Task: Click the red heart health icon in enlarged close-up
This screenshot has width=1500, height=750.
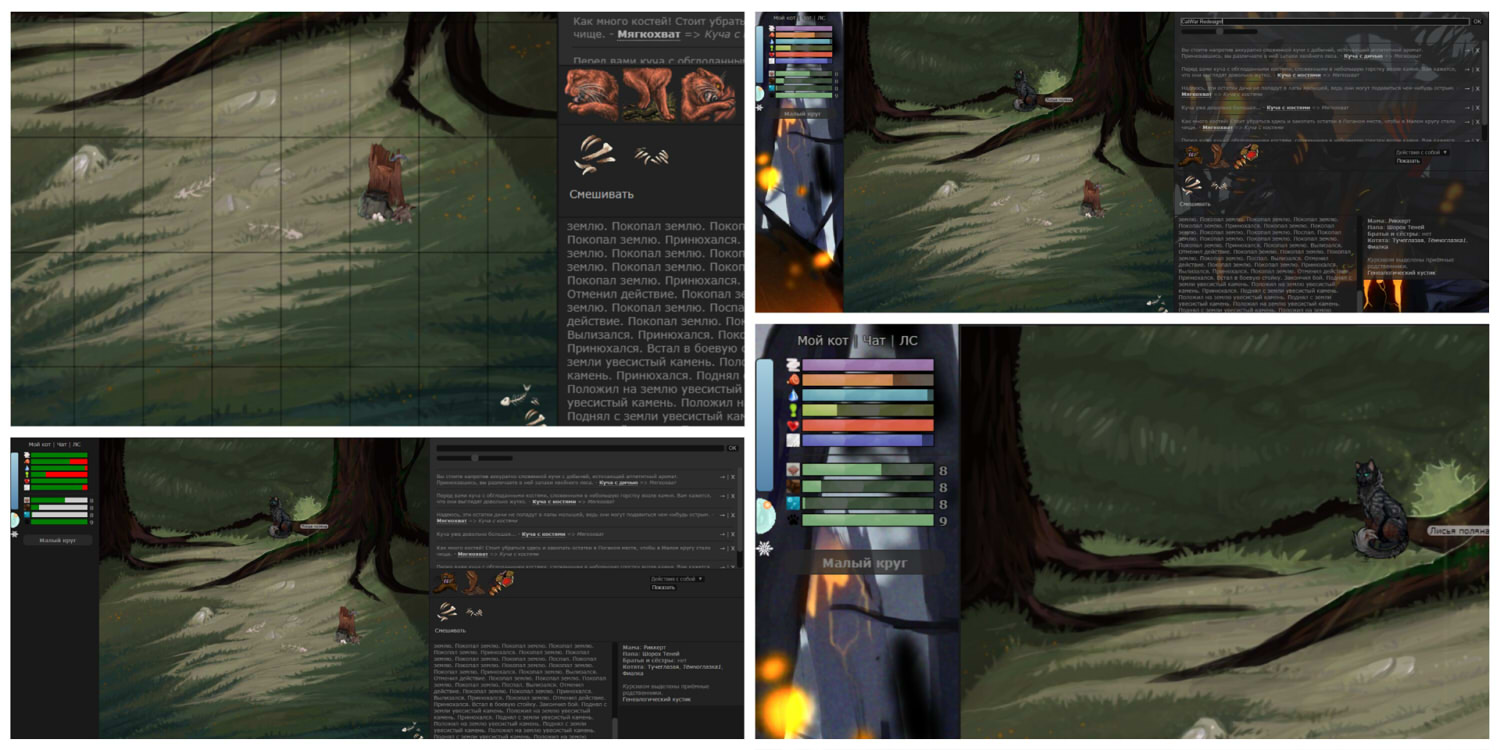Action: click(x=793, y=425)
